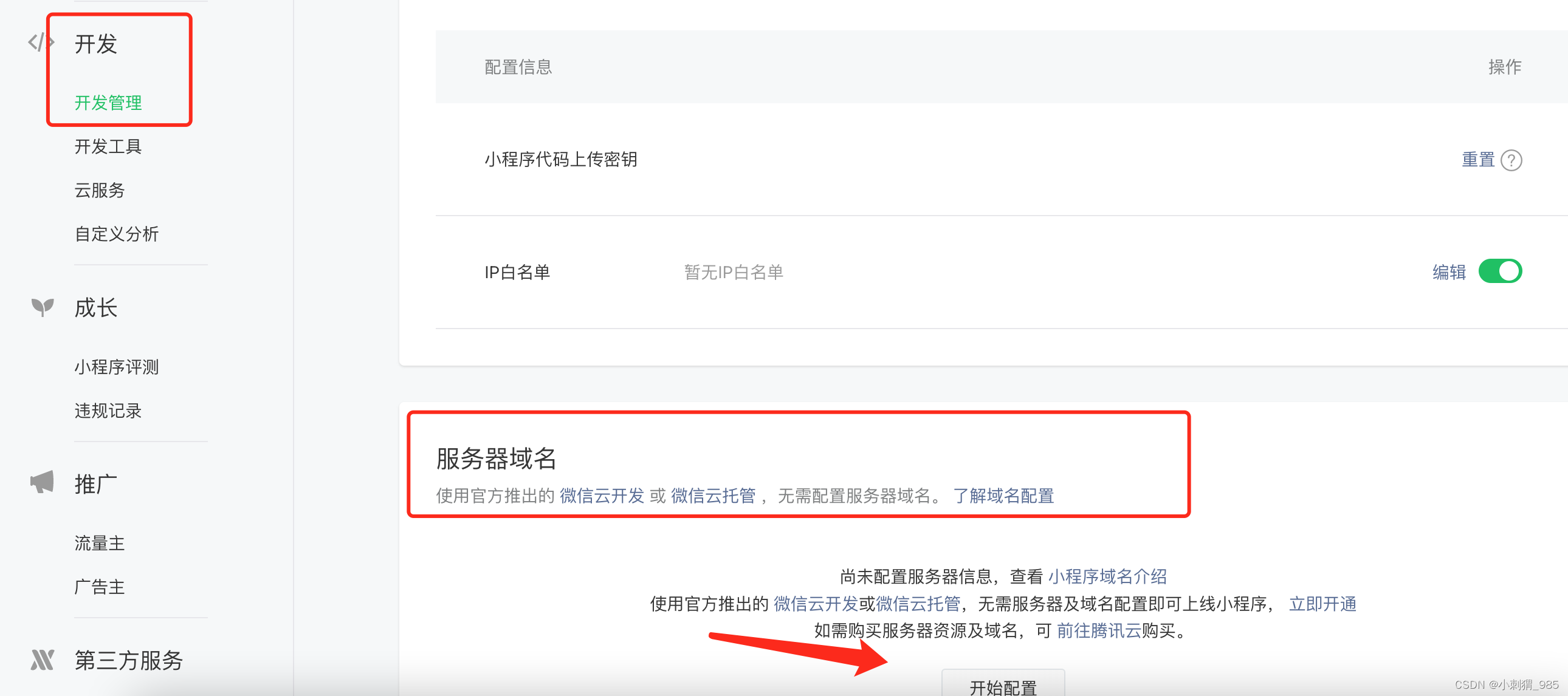Click the 前往腾讯云 link
The width and height of the screenshot is (1568, 696).
(x=1099, y=630)
